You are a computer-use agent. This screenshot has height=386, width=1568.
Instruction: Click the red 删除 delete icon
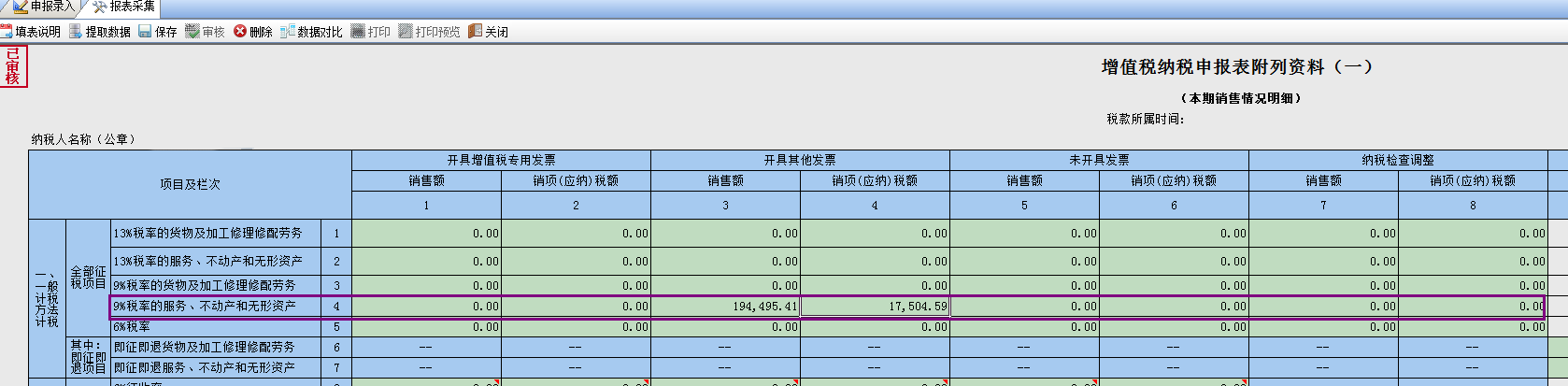240,31
